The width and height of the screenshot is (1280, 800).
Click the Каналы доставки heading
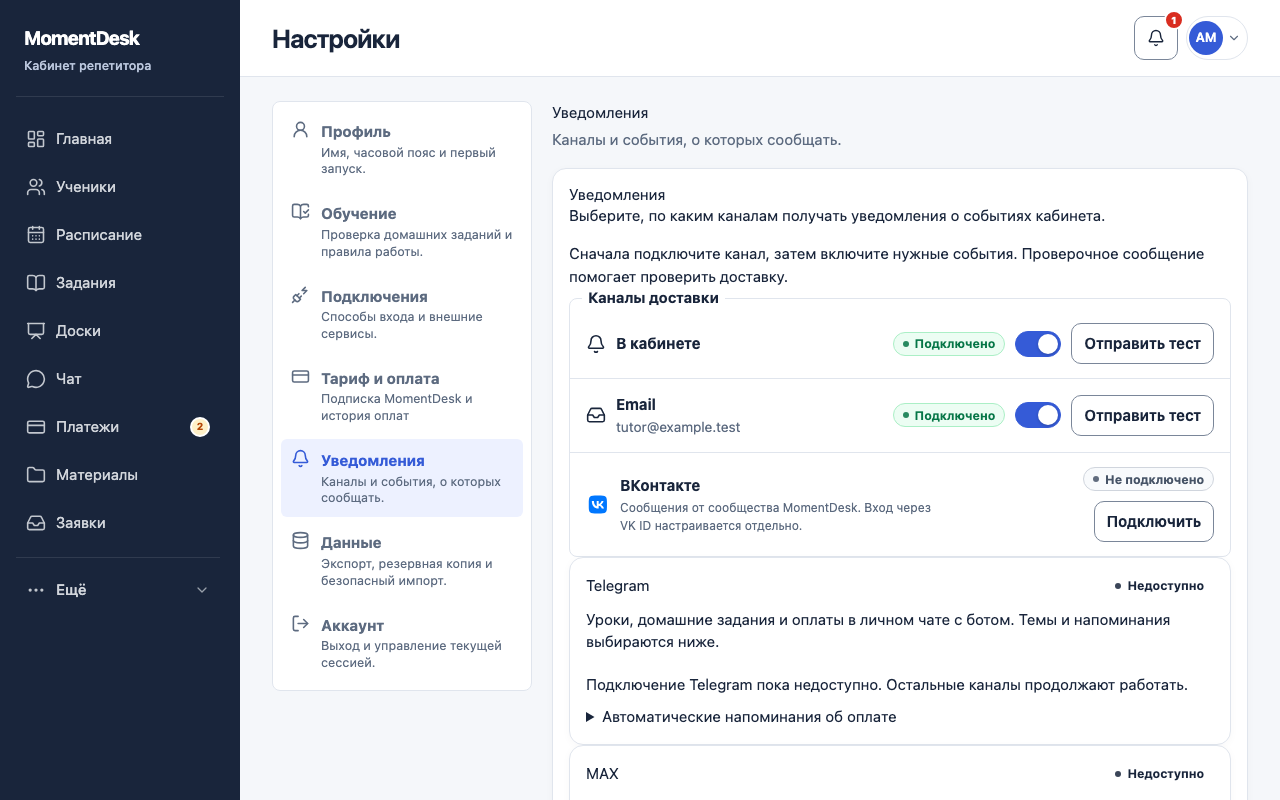[x=653, y=298]
